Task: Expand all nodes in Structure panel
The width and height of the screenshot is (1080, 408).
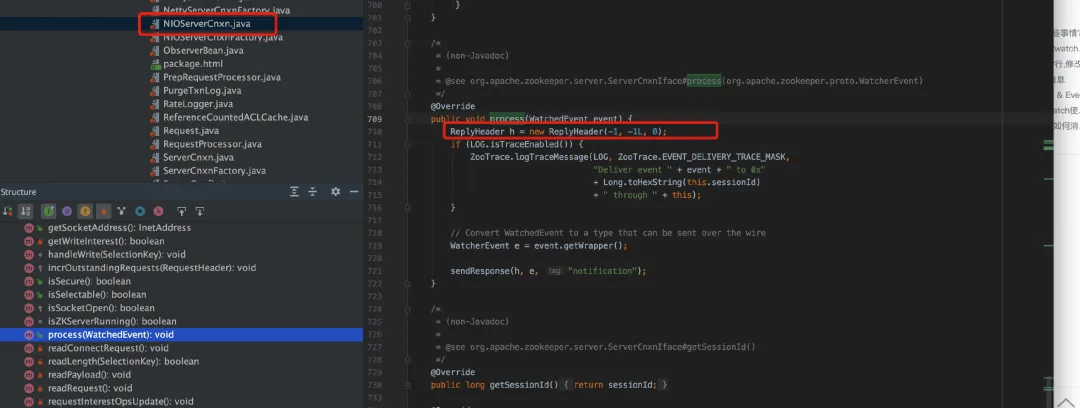Action: [295, 192]
